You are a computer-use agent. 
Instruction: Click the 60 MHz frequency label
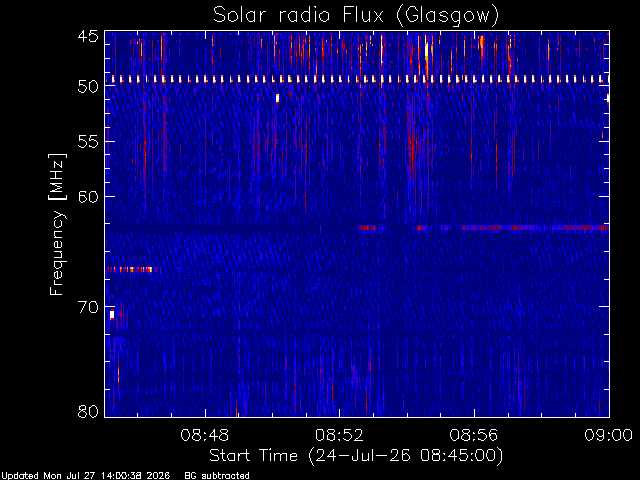88,197
